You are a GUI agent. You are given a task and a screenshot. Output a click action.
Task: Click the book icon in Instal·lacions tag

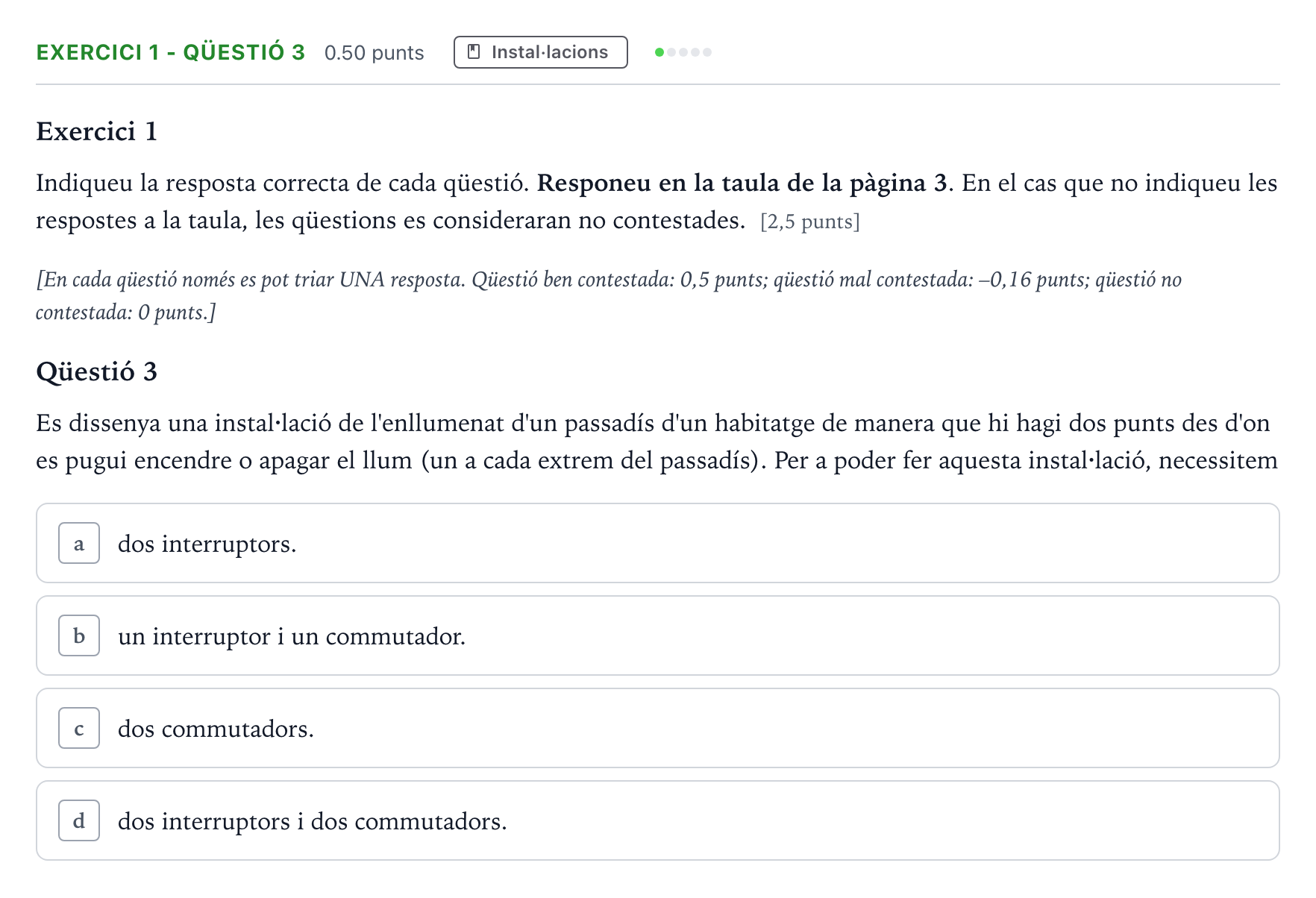(x=473, y=52)
